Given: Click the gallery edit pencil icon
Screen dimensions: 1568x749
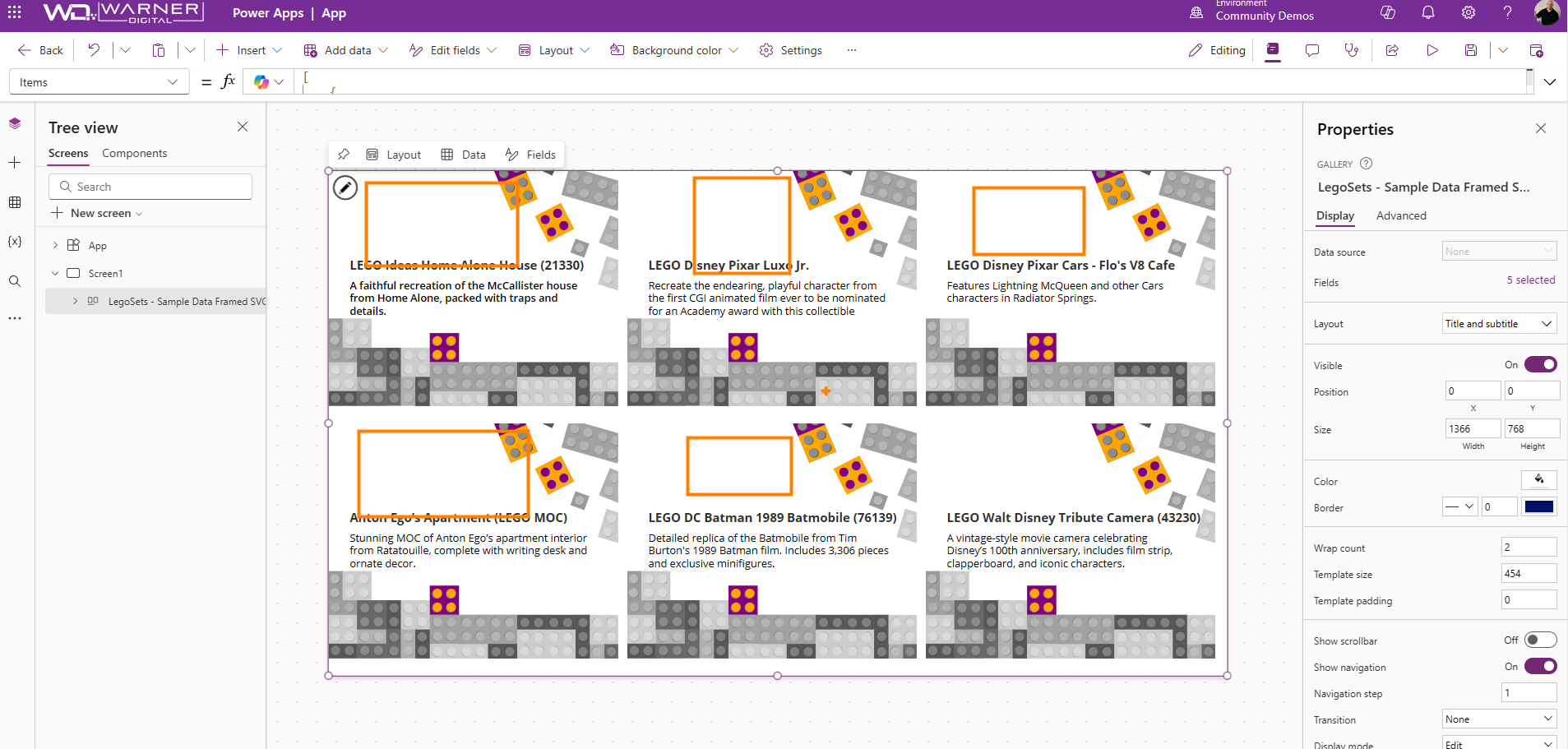Looking at the screenshot, I should coord(345,188).
